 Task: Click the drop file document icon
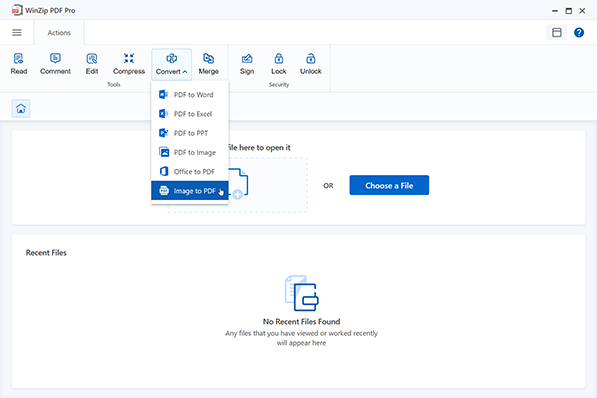238,184
